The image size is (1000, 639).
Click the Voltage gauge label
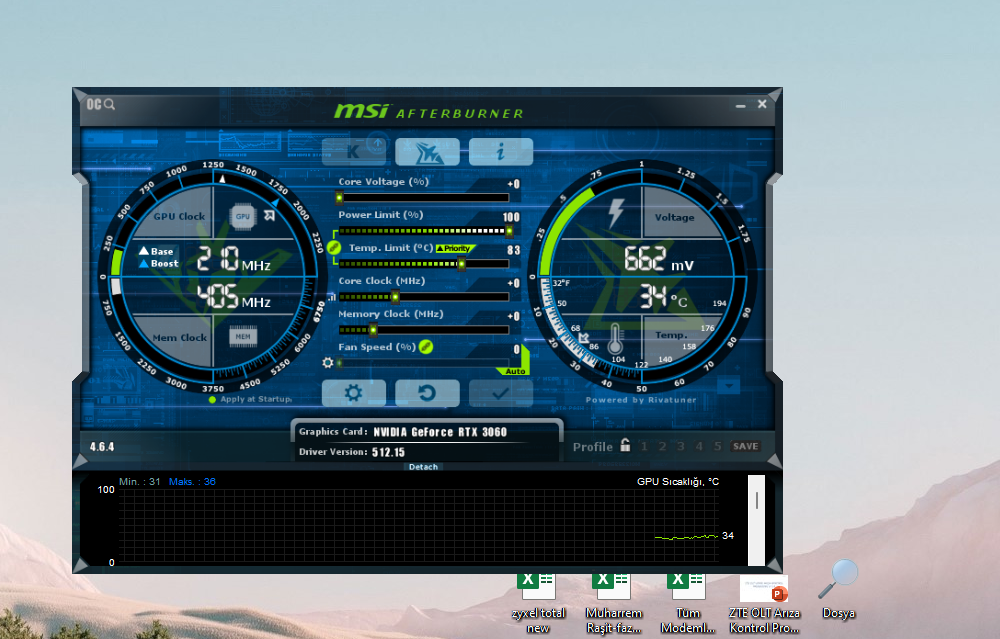point(674,217)
